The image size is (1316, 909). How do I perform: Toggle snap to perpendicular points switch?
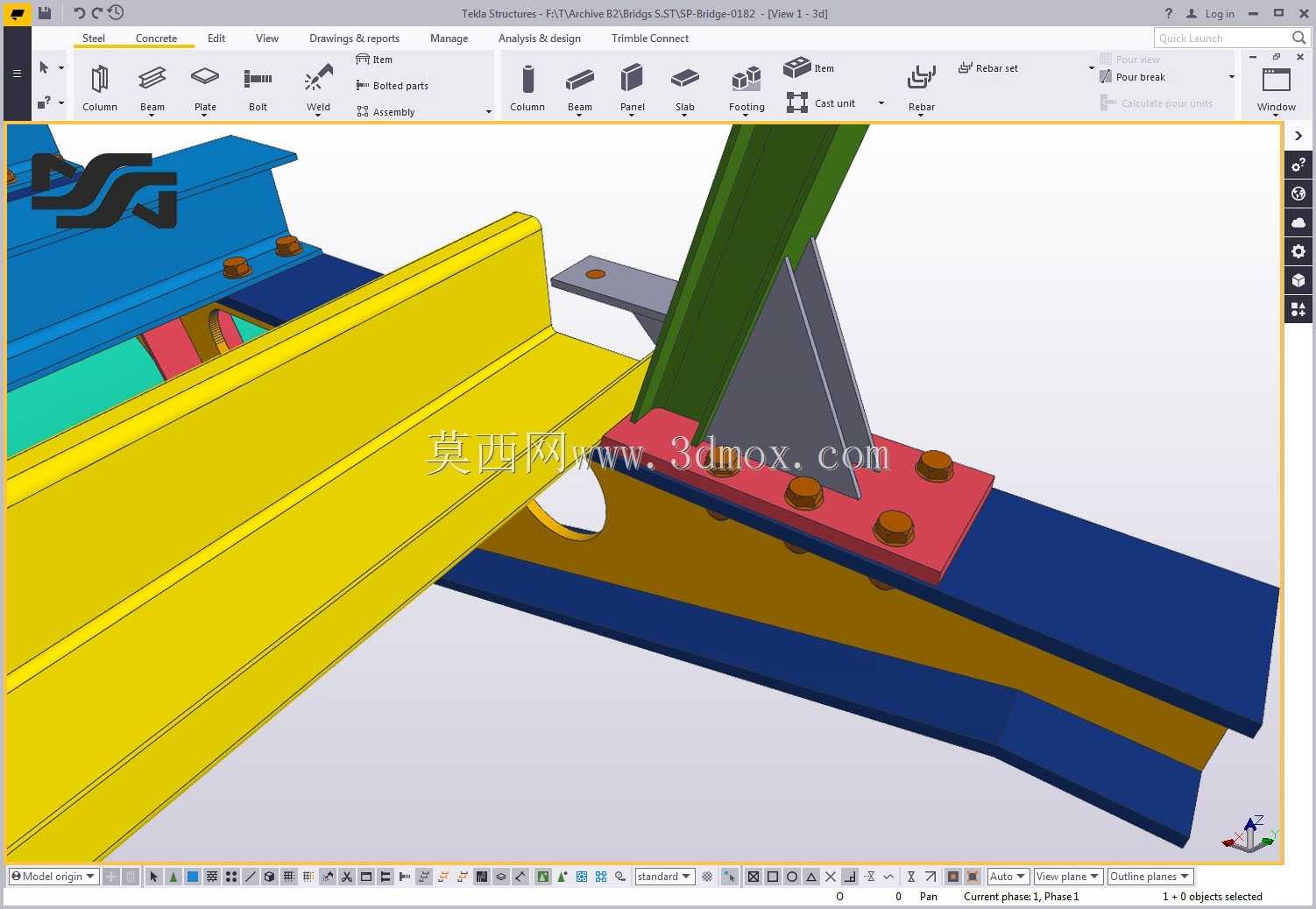pos(850,877)
